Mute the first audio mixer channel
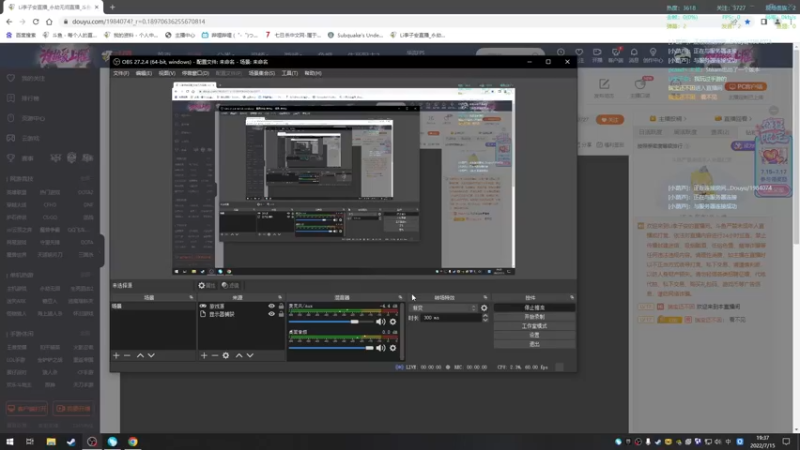800x450 pixels. tap(381, 322)
